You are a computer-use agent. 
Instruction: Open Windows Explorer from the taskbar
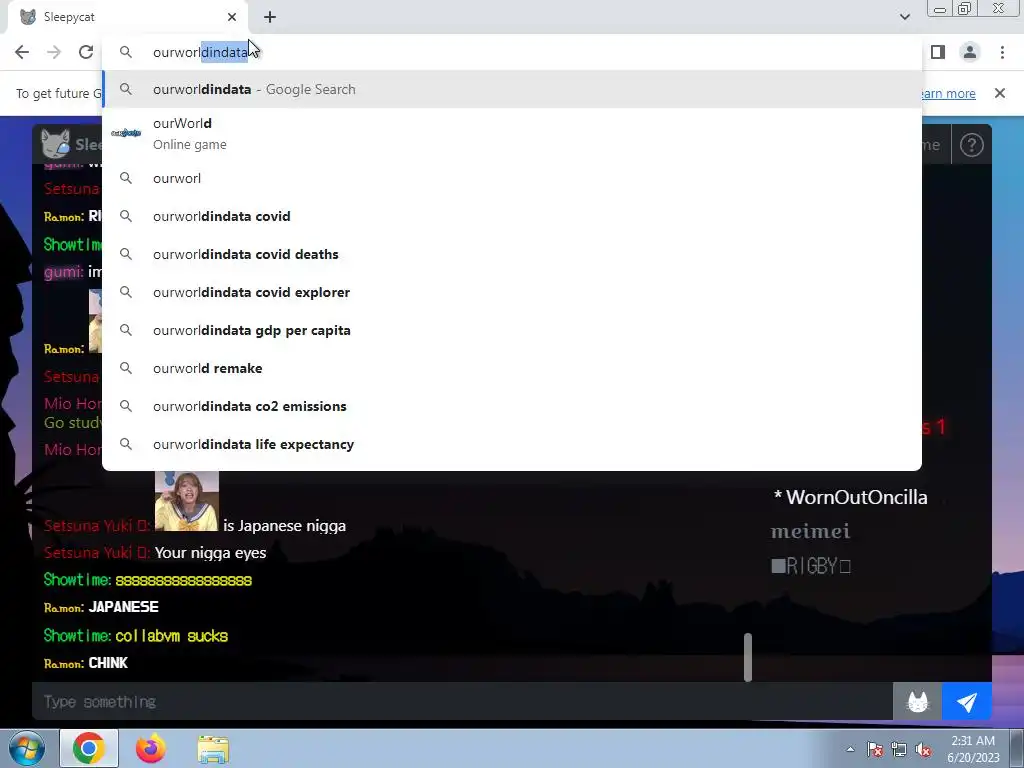tap(214, 749)
